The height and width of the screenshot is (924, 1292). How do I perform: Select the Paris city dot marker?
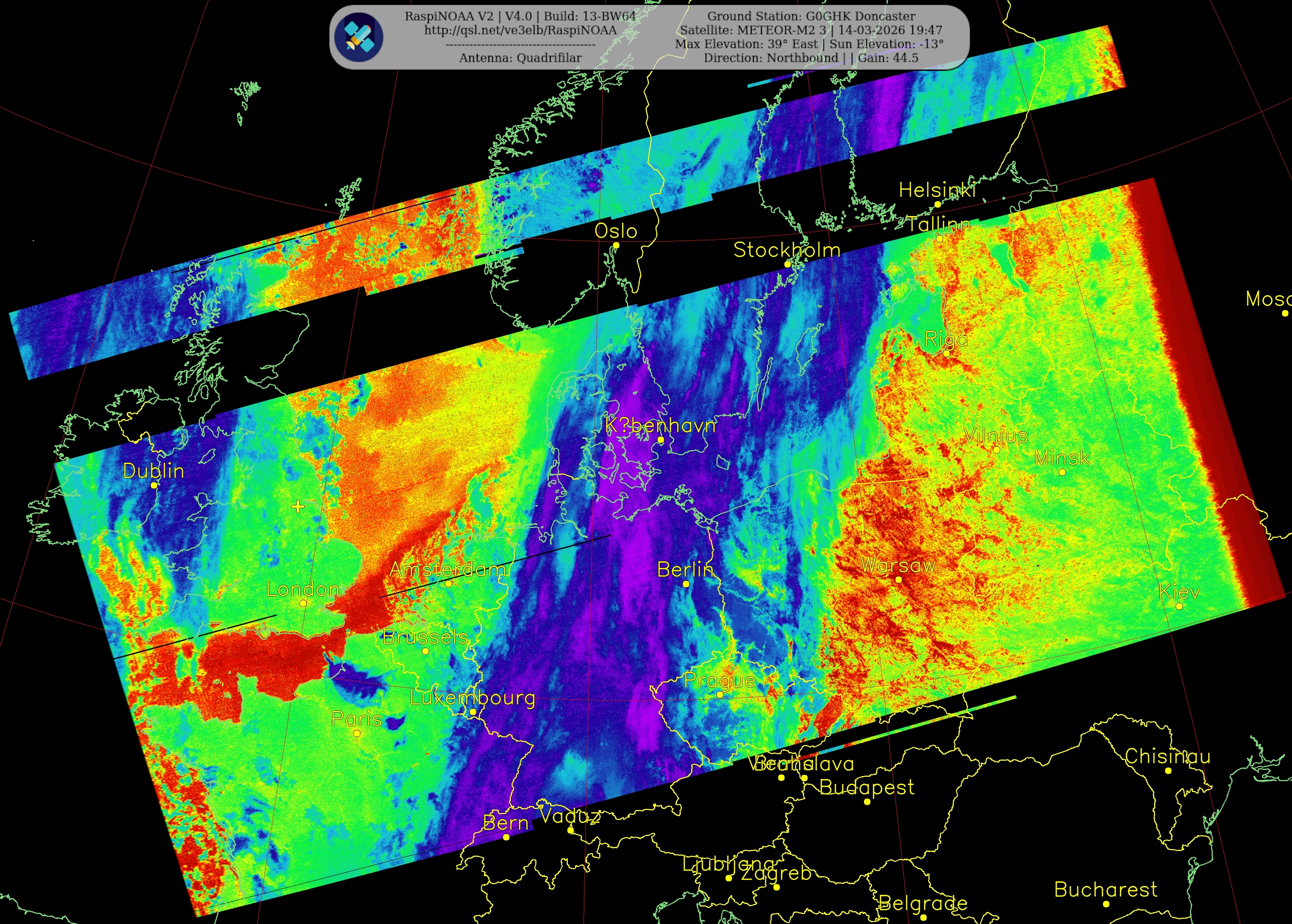[x=357, y=733]
